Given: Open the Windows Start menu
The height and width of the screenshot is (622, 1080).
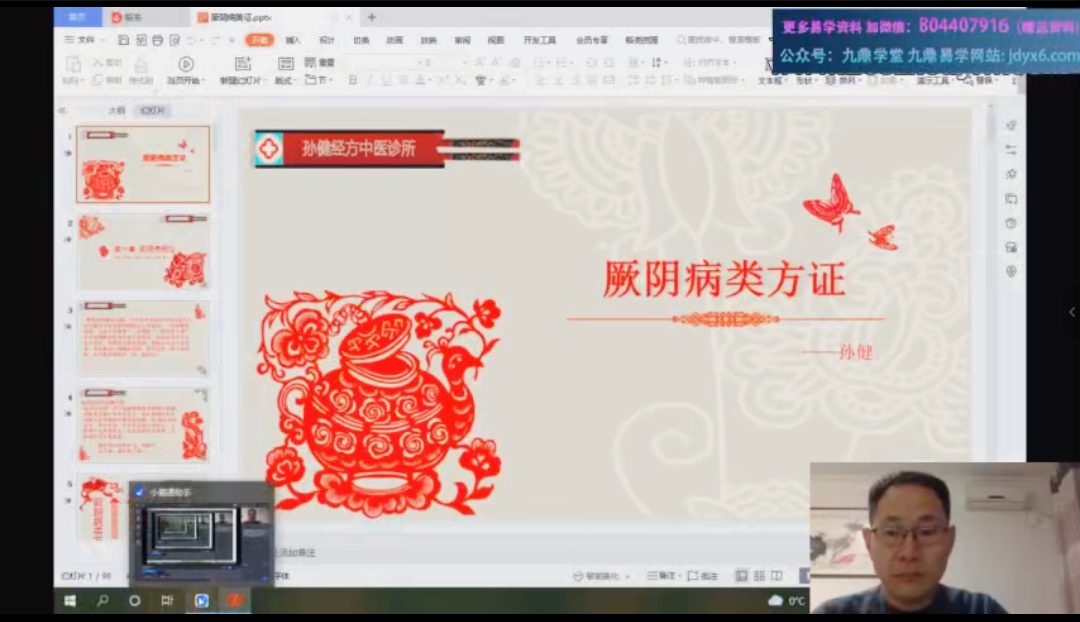Looking at the screenshot, I should (x=70, y=601).
